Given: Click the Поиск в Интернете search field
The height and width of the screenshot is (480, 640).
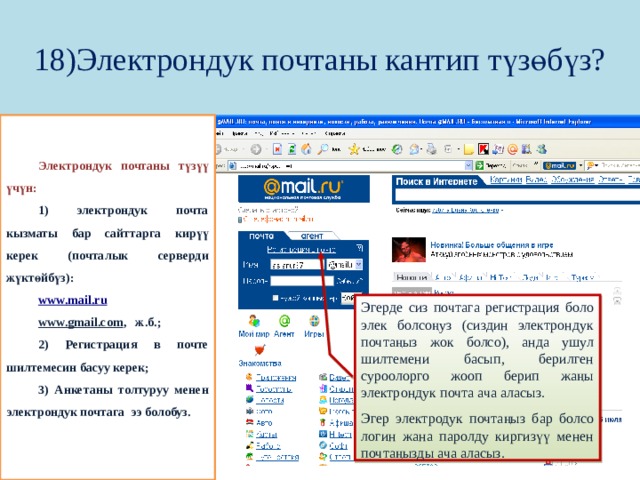Looking at the screenshot, I should point(516,195).
